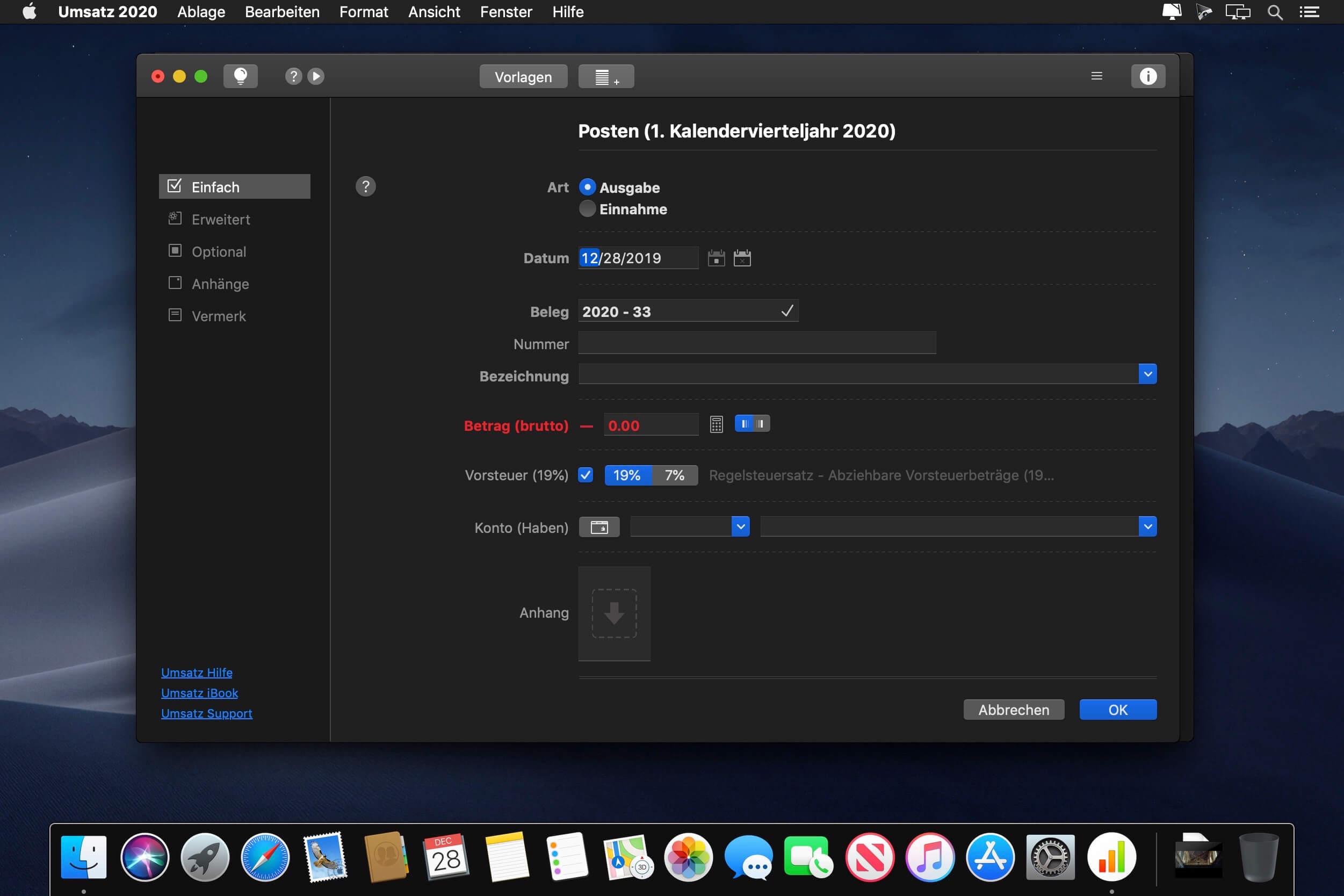Open the calendar picker next to Datum

point(716,258)
